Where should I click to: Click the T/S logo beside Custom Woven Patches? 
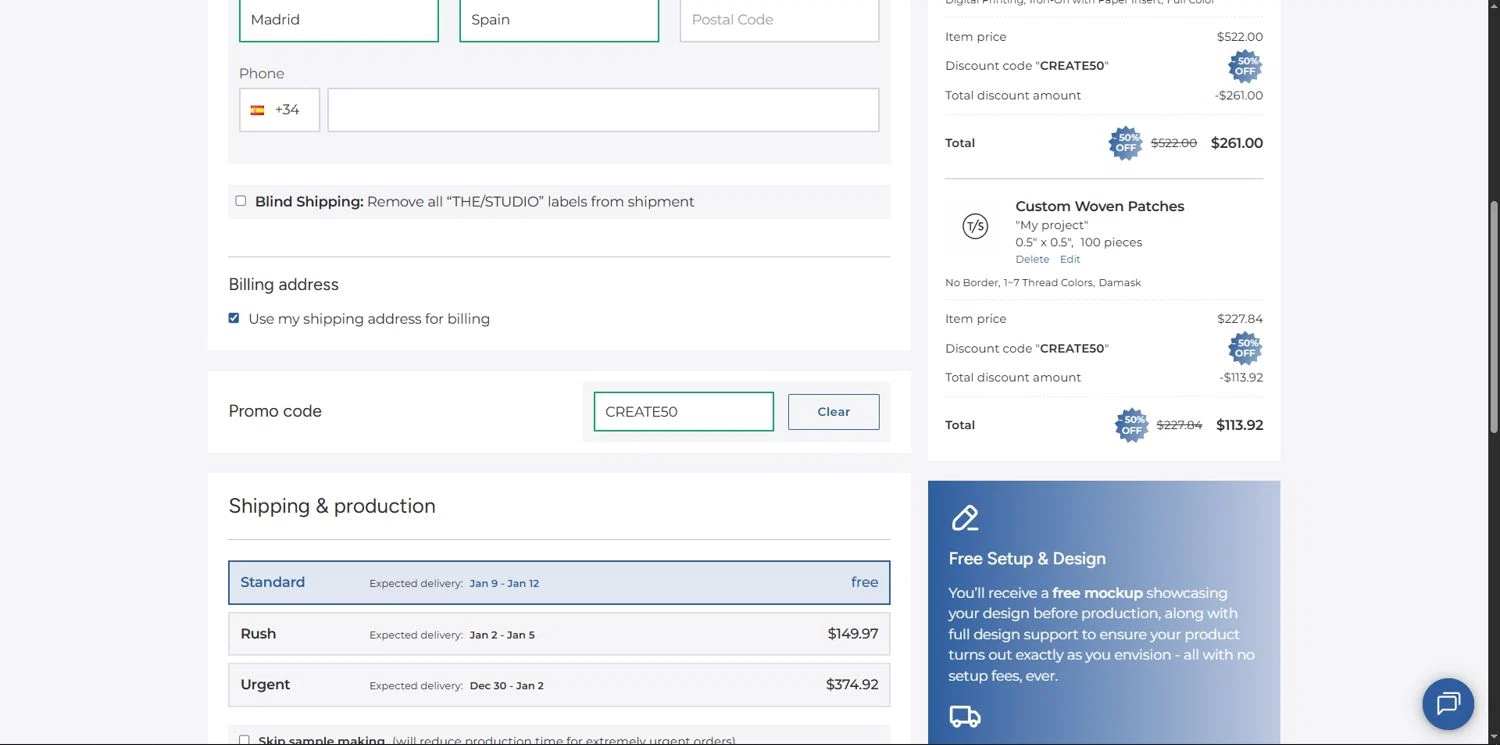pyautogui.click(x=975, y=226)
